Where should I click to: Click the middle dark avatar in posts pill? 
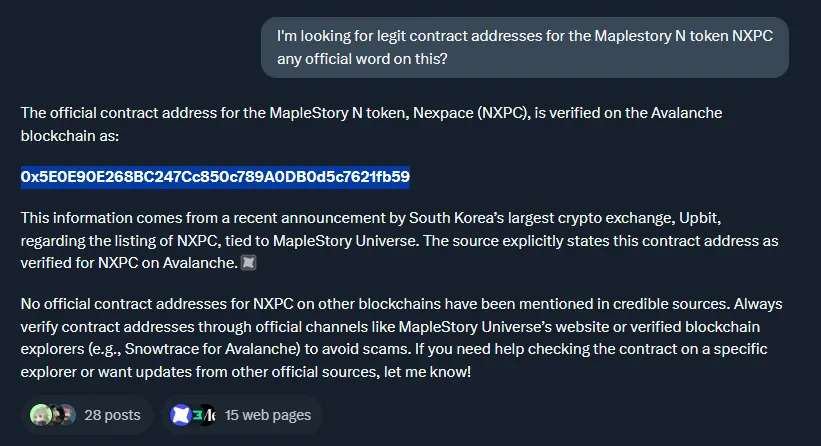(56, 415)
